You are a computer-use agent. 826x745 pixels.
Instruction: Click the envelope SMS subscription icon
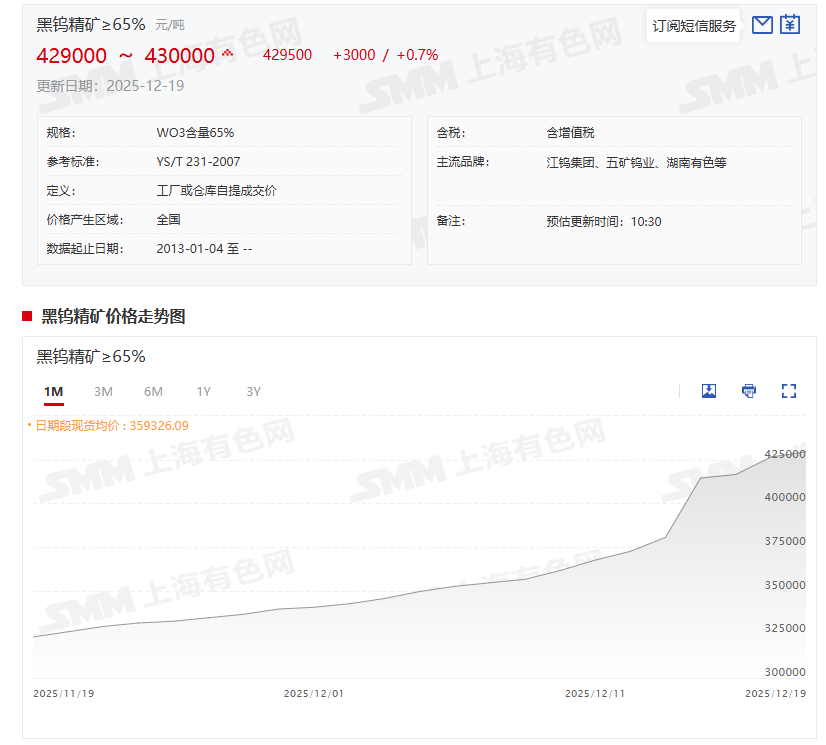(x=762, y=25)
